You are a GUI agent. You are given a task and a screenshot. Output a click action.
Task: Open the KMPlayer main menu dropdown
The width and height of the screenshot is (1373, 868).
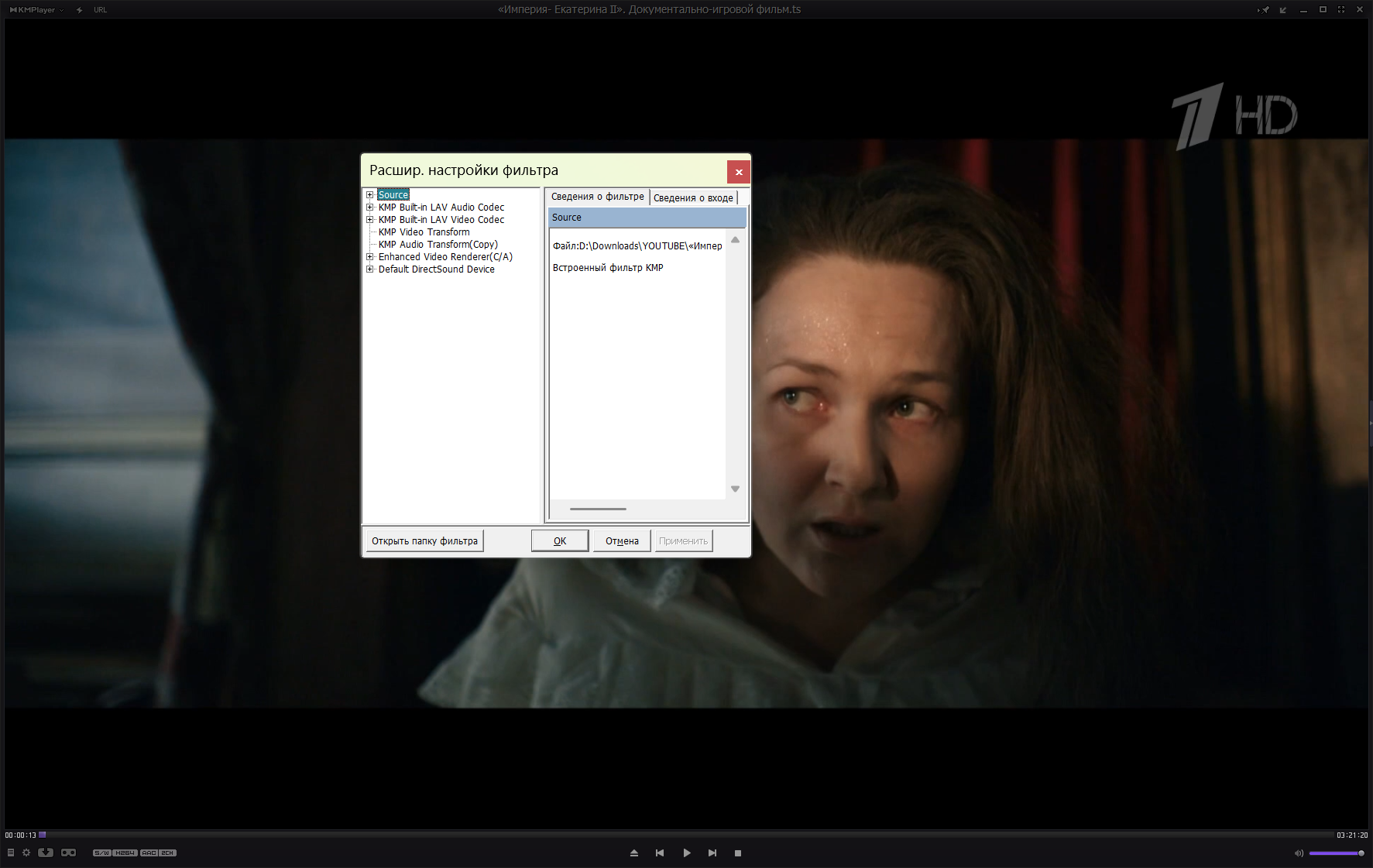(36, 10)
